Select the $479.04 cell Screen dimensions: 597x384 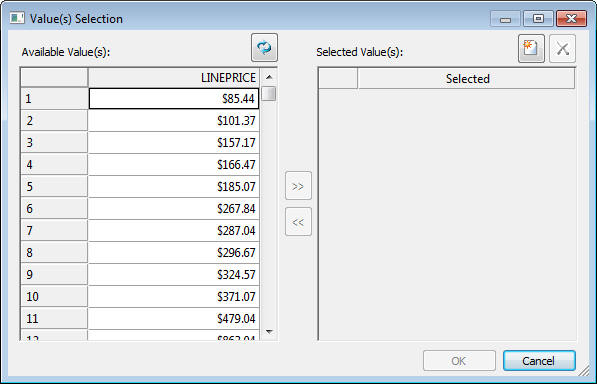tap(174, 319)
